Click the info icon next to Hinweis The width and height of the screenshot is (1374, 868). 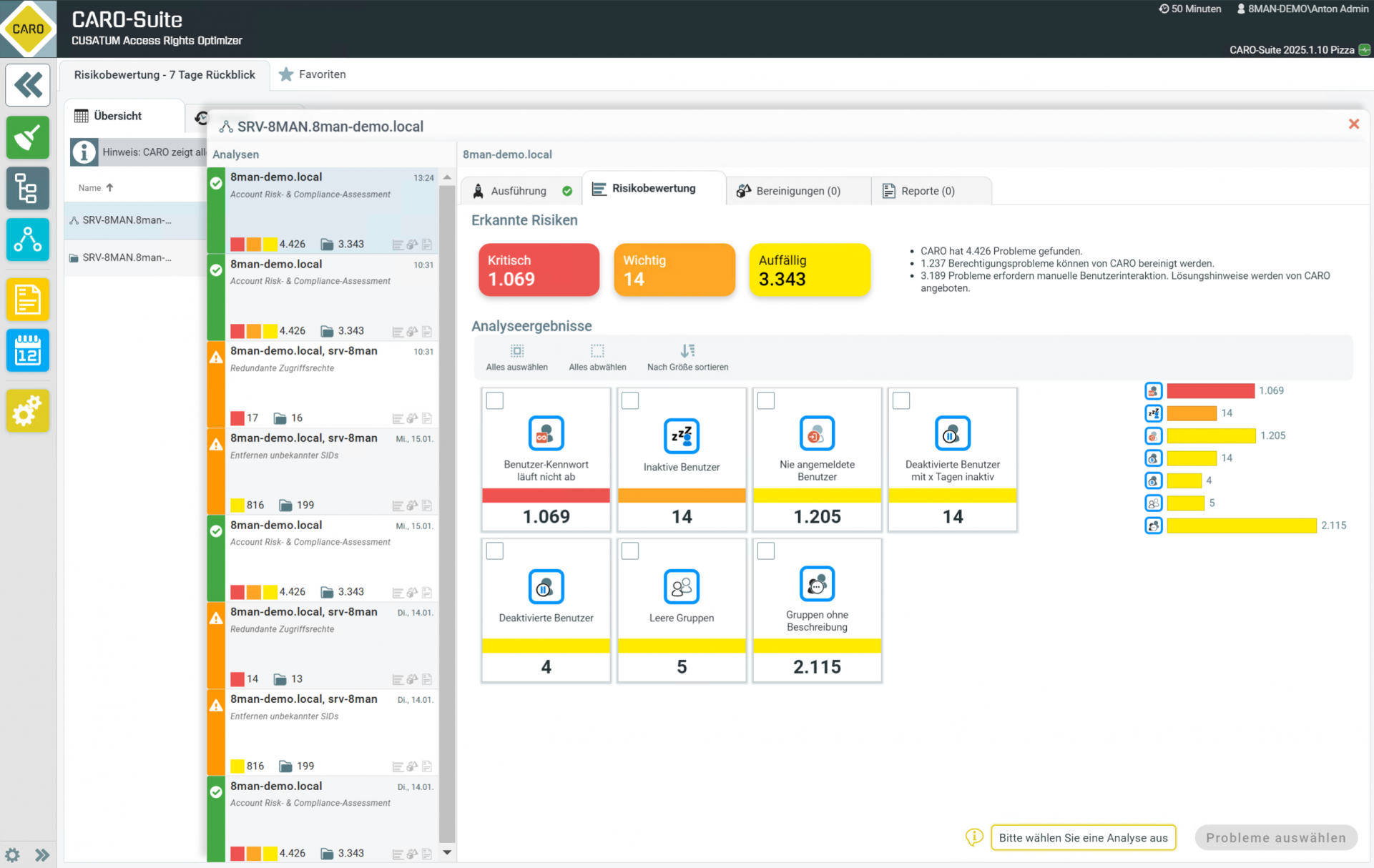(x=84, y=152)
